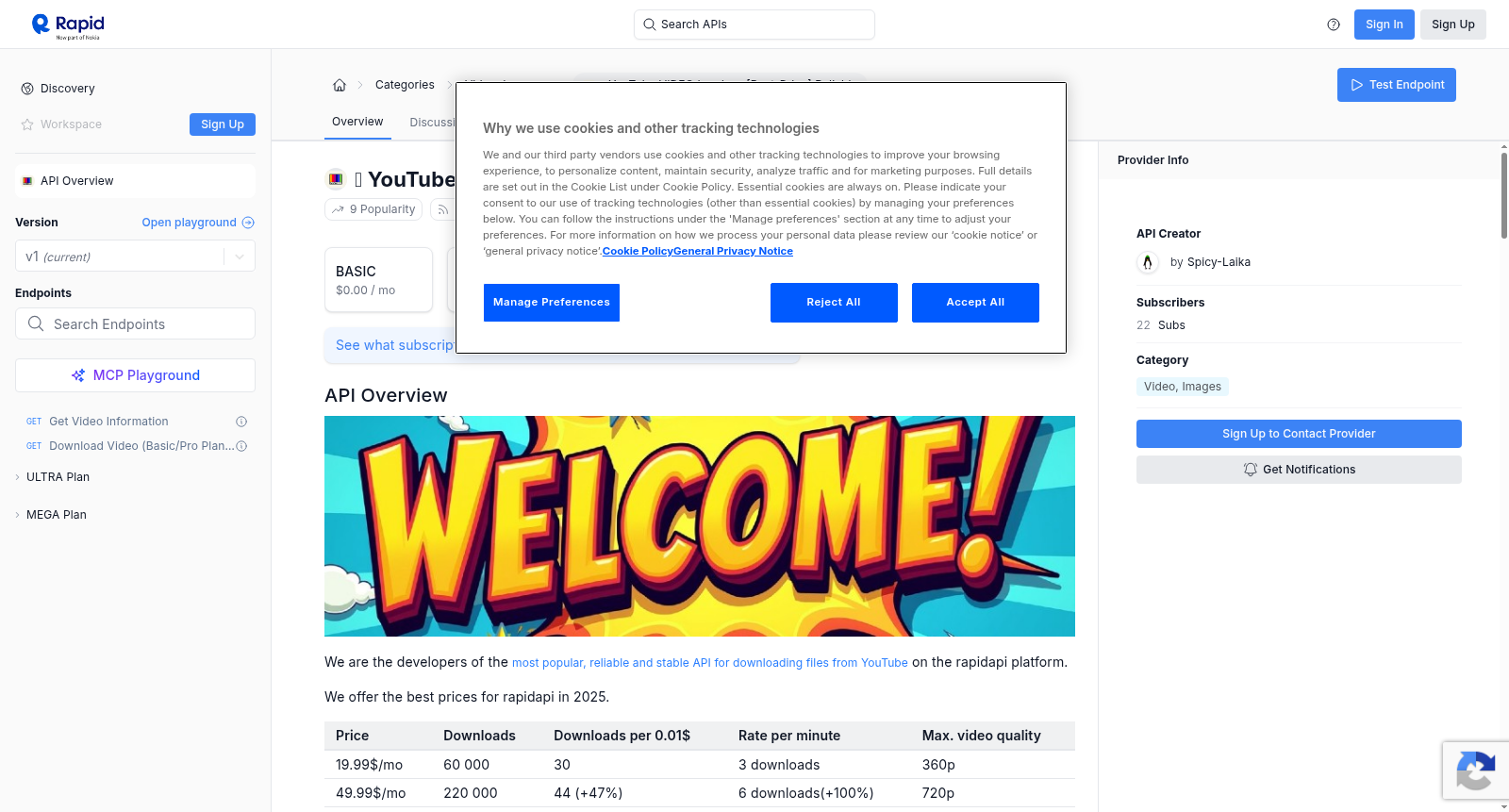Viewport: 1509px width, 812px height.
Task: Click the 9 Popularity badge
Action: (x=373, y=209)
